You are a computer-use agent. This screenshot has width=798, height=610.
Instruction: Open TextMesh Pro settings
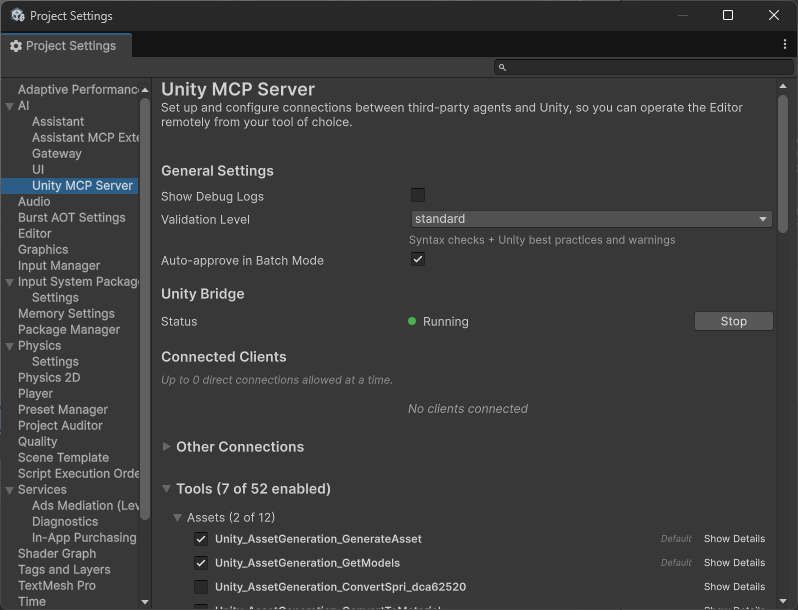[x=56, y=586]
